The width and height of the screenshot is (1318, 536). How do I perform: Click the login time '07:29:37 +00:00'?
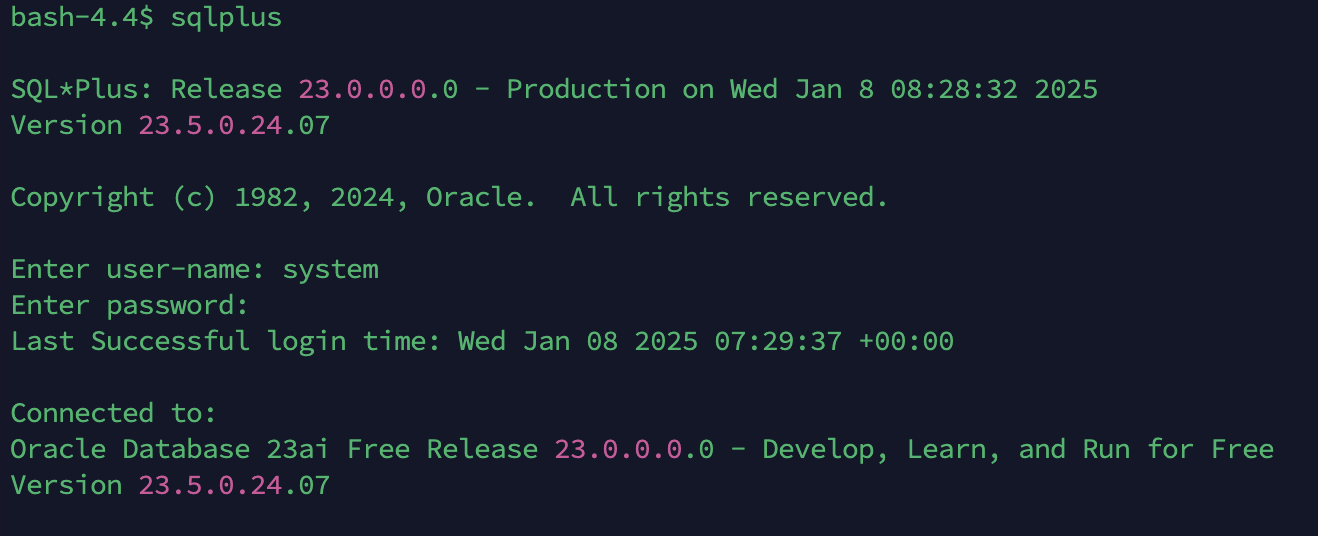tap(834, 342)
